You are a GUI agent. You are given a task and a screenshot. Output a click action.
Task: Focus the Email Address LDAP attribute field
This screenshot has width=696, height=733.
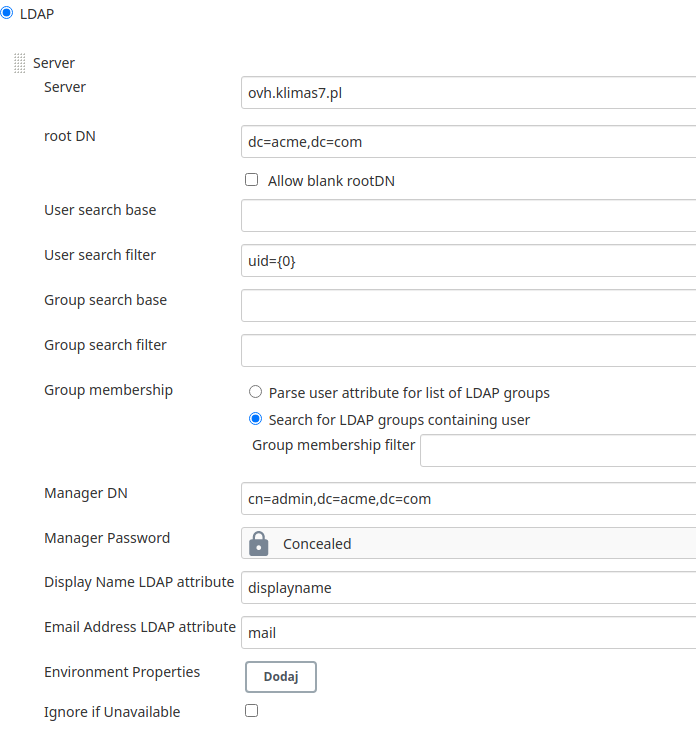point(468,632)
